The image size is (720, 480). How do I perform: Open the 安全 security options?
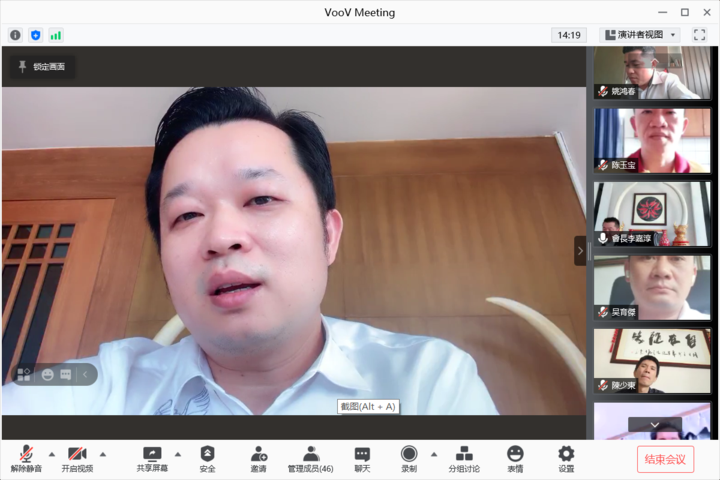pyautogui.click(x=207, y=459)
